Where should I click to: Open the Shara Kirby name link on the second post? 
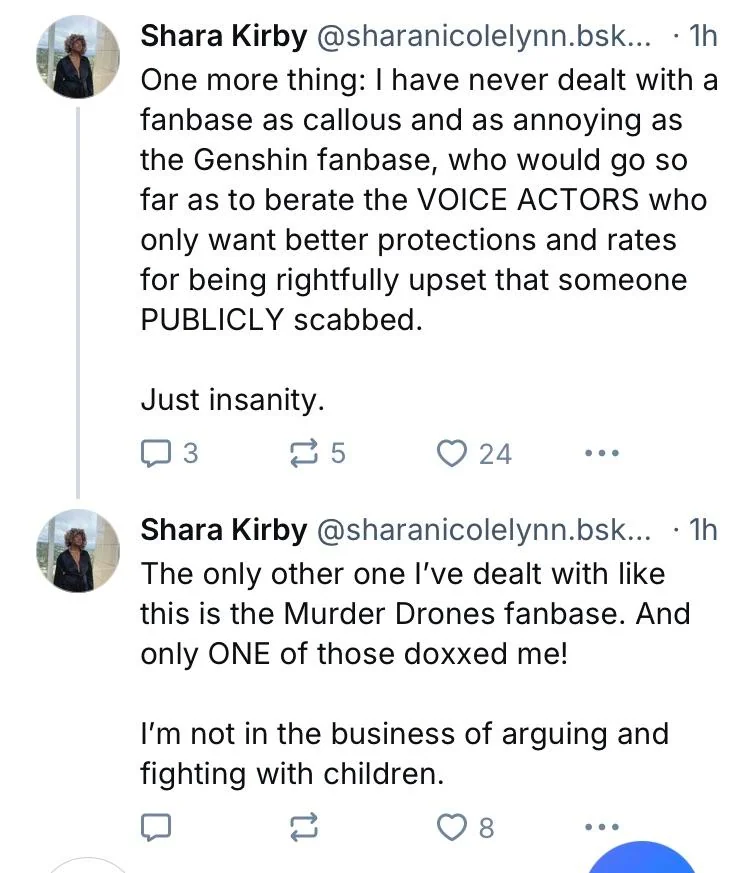[223, 528]
